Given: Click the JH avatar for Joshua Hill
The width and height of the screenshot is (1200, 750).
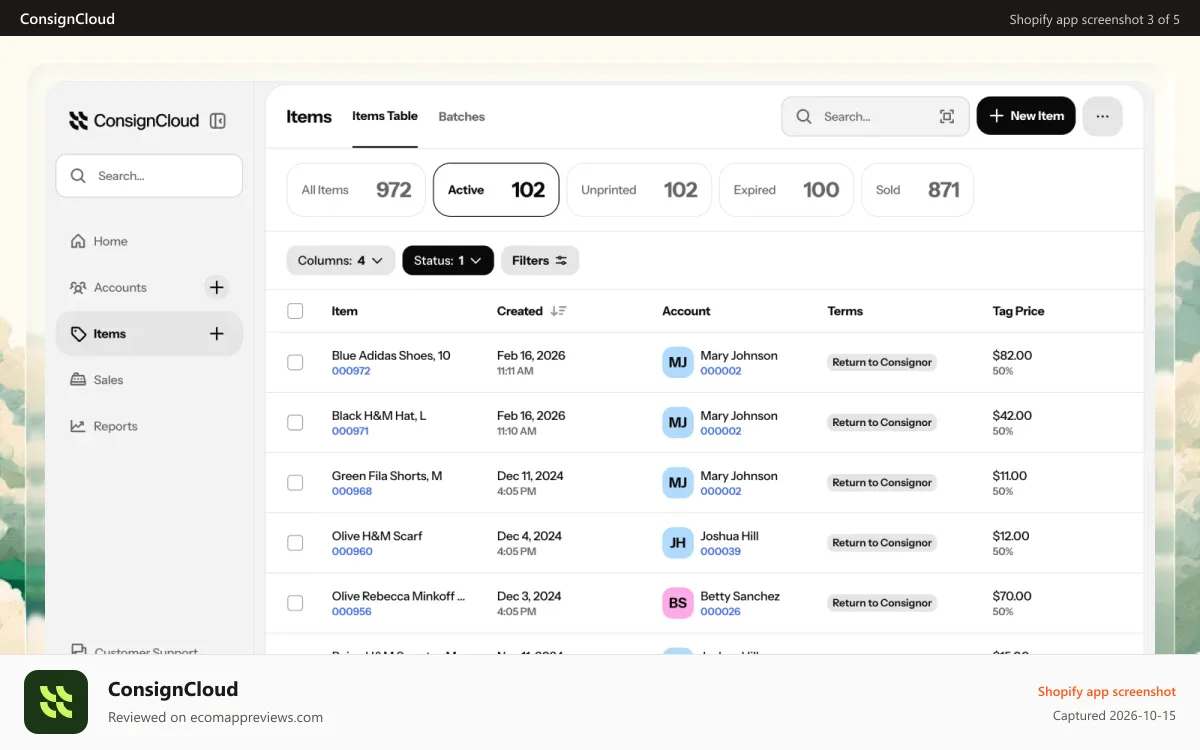Looking at the screenshot, I should pos(678,542).
